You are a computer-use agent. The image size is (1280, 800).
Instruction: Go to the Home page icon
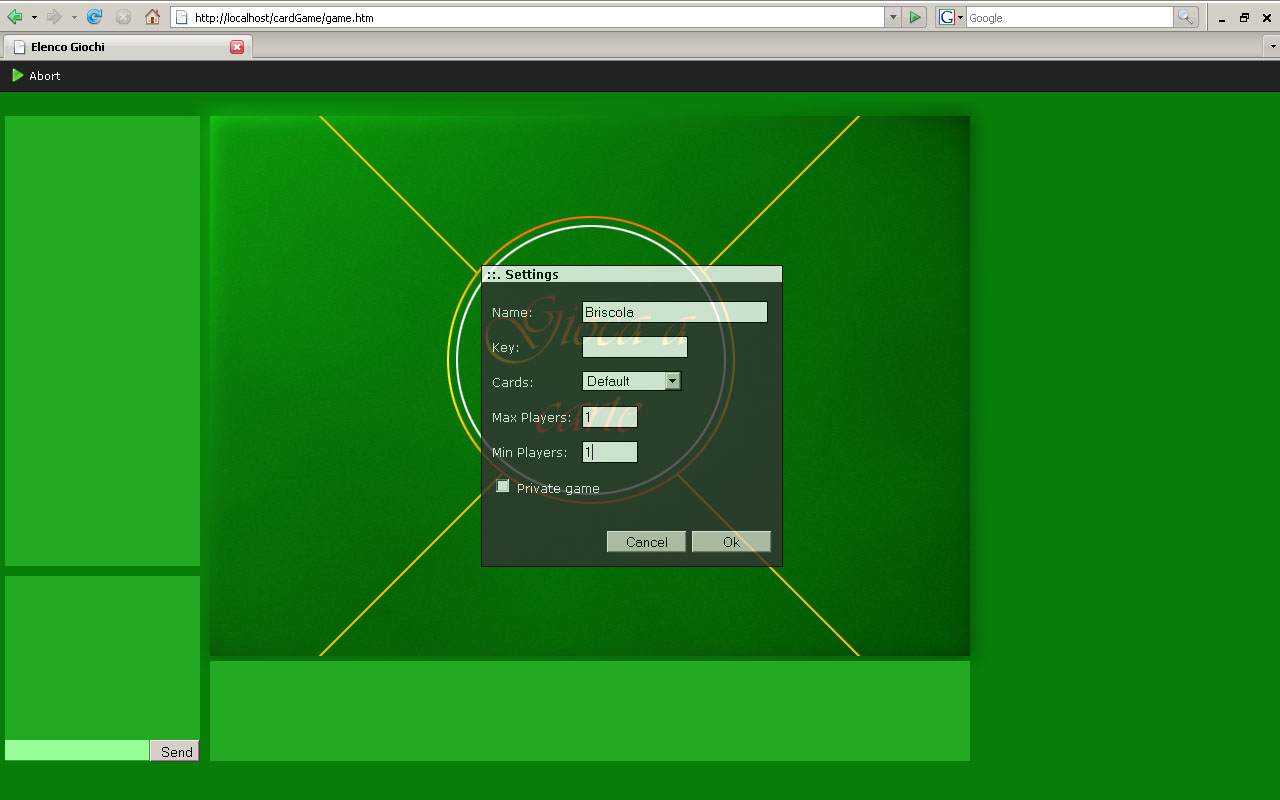pos(152,17)
